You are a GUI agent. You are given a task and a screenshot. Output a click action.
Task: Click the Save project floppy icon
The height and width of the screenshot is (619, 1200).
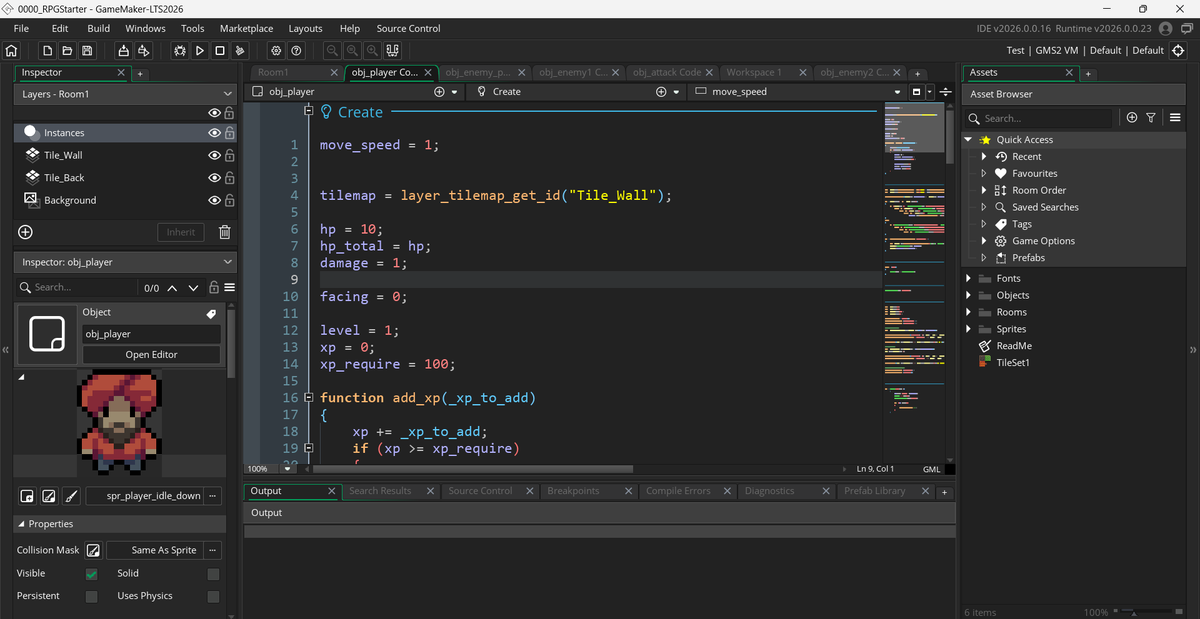(88, 50)
